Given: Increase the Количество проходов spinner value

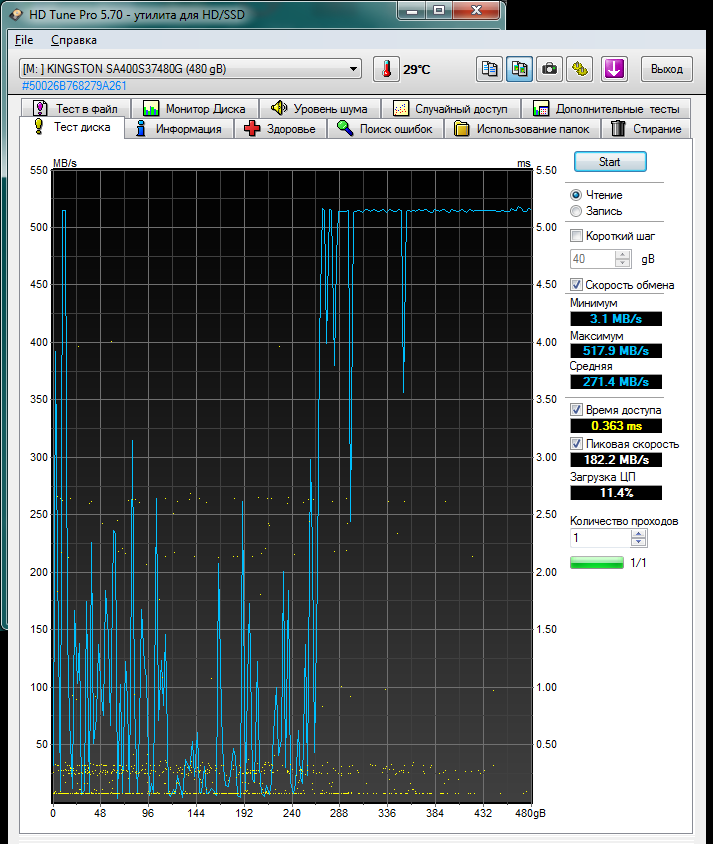Looking at the screenshot, I should click(x=639, y=533).
